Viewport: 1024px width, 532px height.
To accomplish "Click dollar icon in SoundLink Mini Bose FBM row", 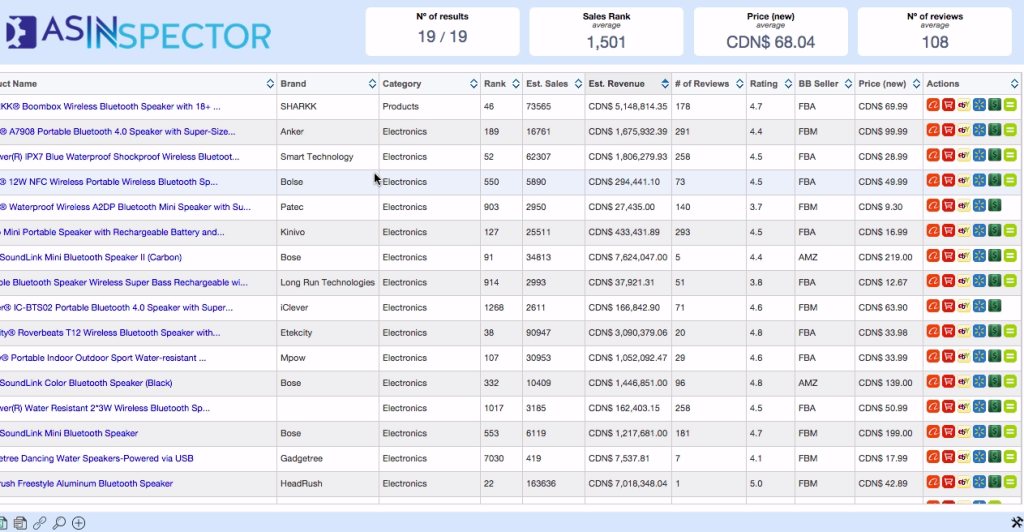I will coord(995,431).
